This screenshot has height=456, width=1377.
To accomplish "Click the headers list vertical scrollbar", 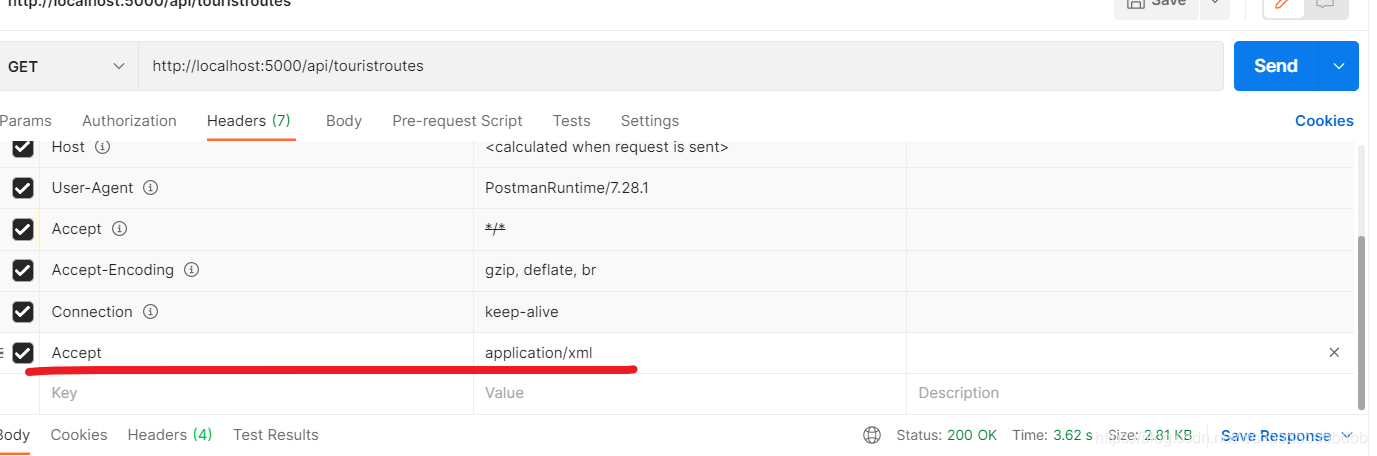I will (x=1359, y=320).
